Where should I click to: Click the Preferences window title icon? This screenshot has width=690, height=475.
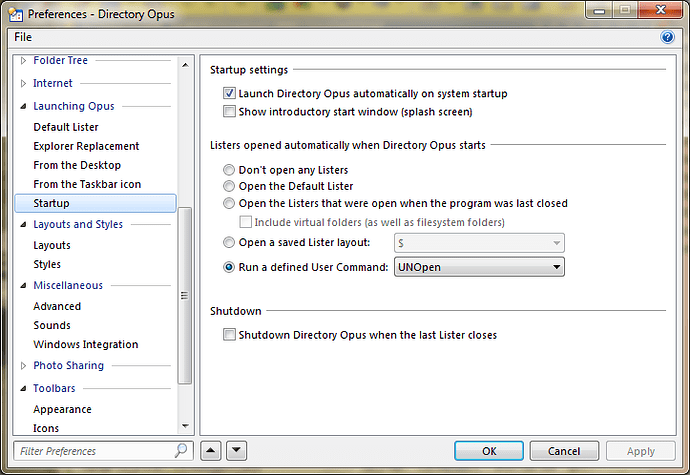coord(15,15)
